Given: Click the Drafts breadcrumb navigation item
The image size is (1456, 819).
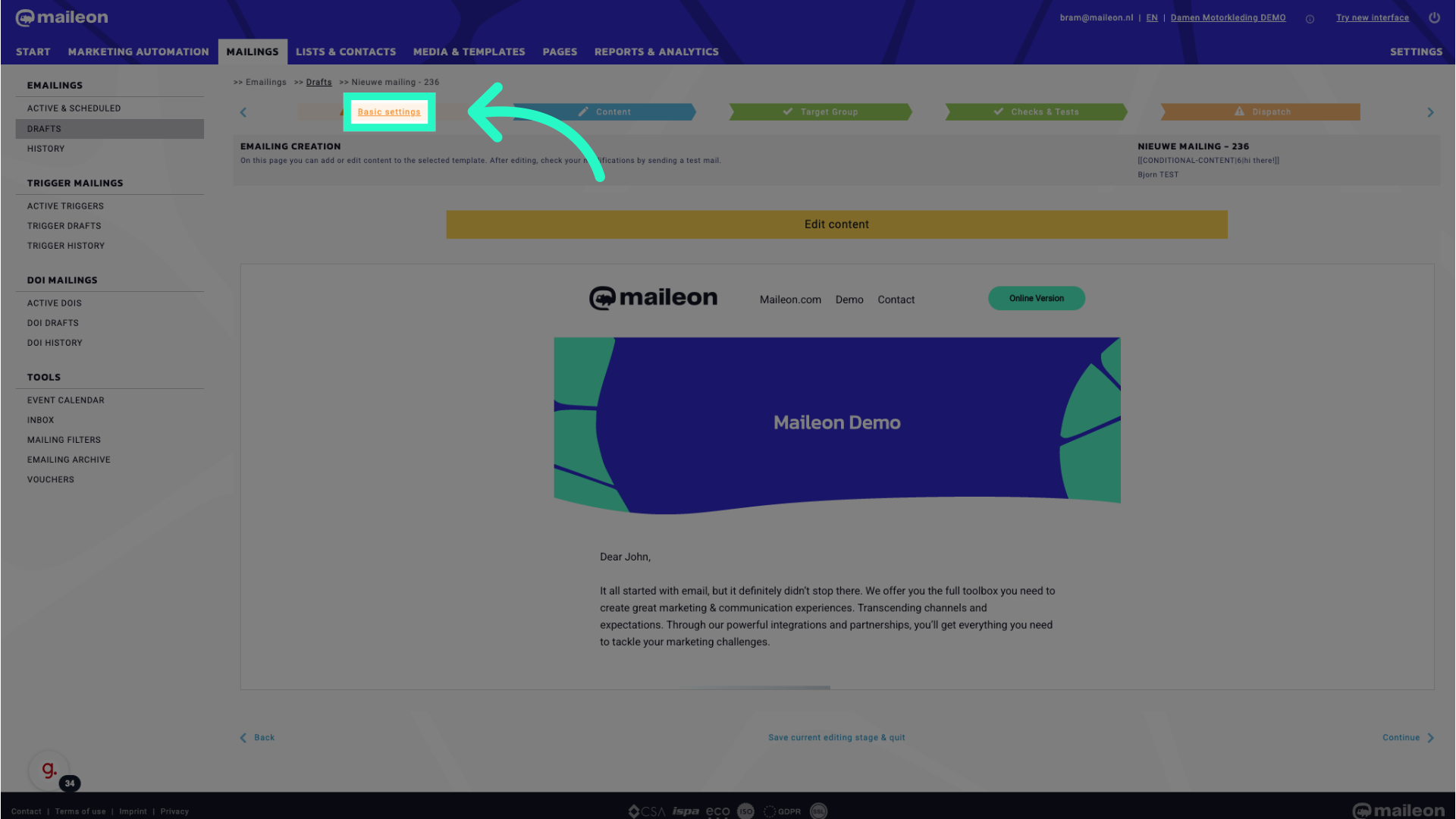Looking at the screenshot, I should coord(318,82).
